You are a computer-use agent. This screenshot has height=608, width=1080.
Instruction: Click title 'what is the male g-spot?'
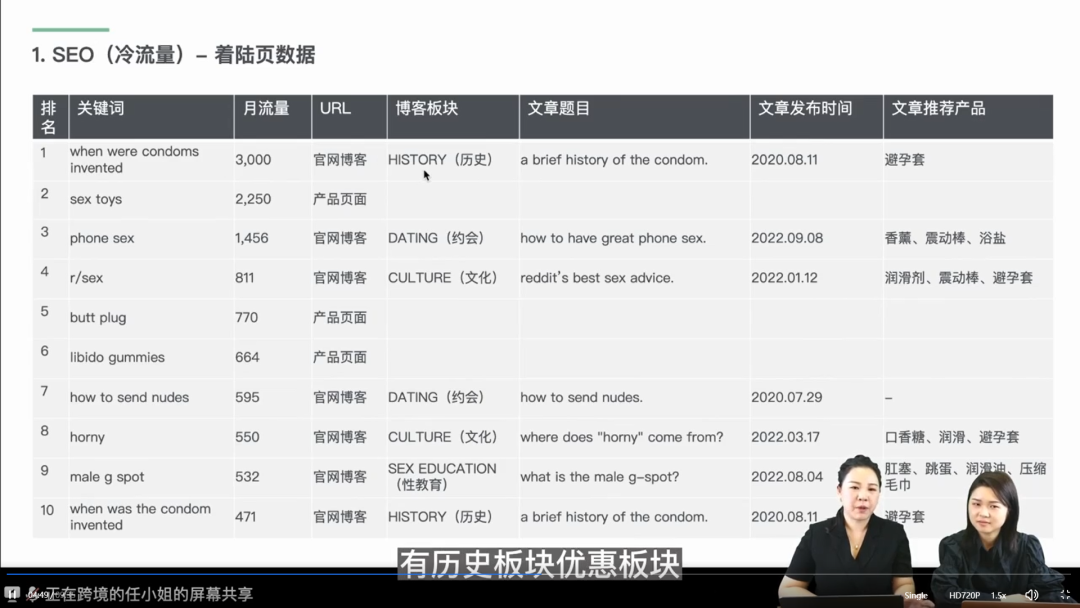tap(599, 476)
